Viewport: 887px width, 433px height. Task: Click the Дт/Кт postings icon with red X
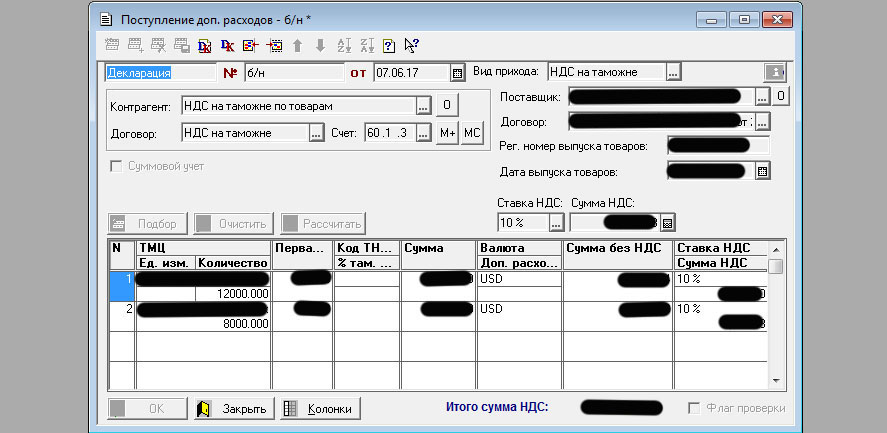click(204, 45)
